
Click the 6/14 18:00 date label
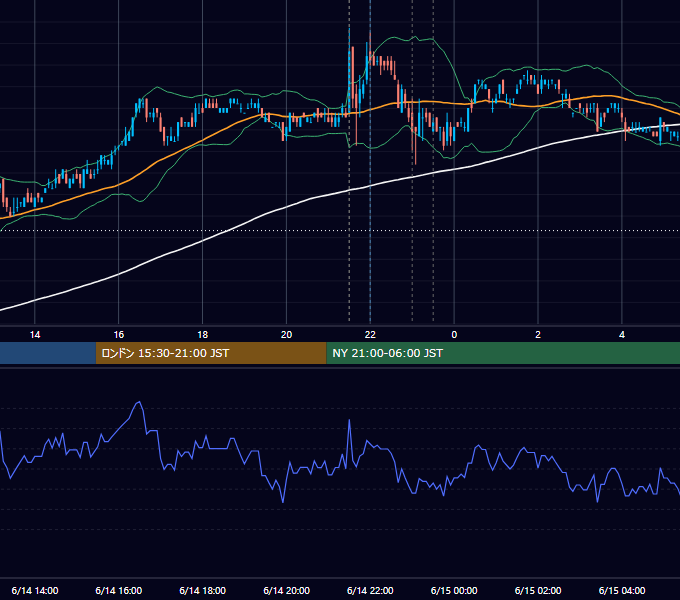pos(203,590)
